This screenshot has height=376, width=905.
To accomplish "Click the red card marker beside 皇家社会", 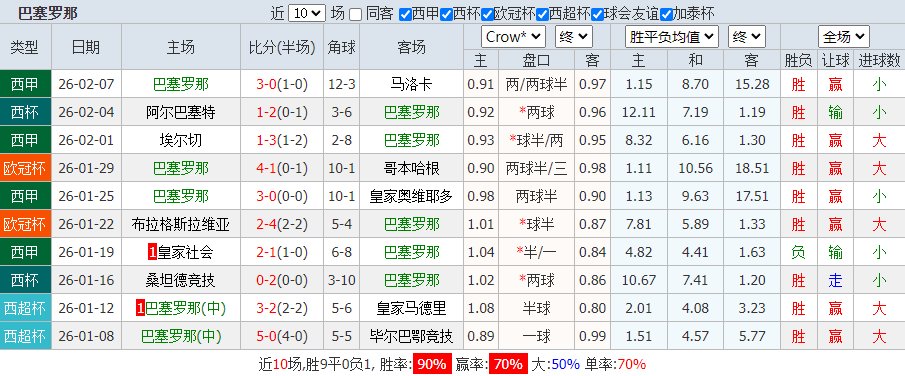I will pyautogui.click(x=152, y=252).
